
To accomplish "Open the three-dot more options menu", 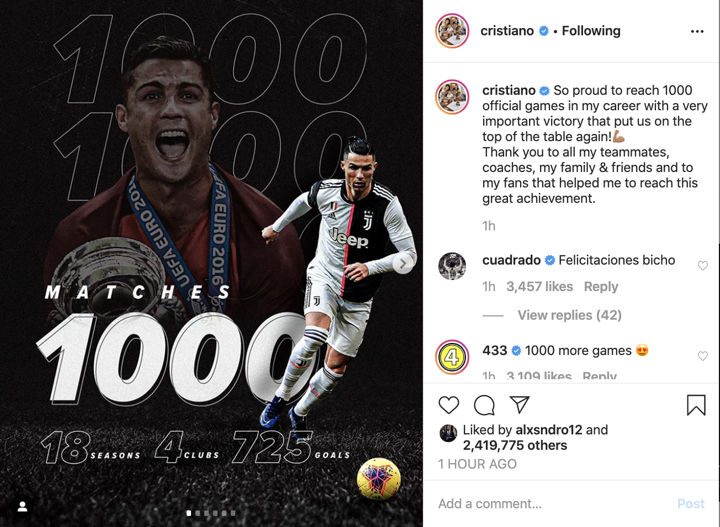I will pyautogui.click(x=697, y=31).
